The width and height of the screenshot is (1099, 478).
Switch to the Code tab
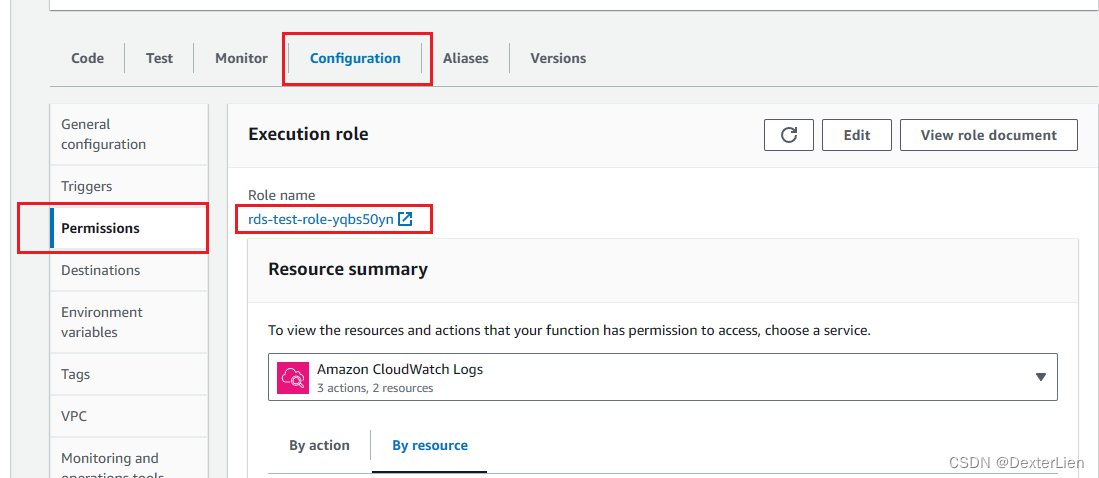[x=88, y=58]
